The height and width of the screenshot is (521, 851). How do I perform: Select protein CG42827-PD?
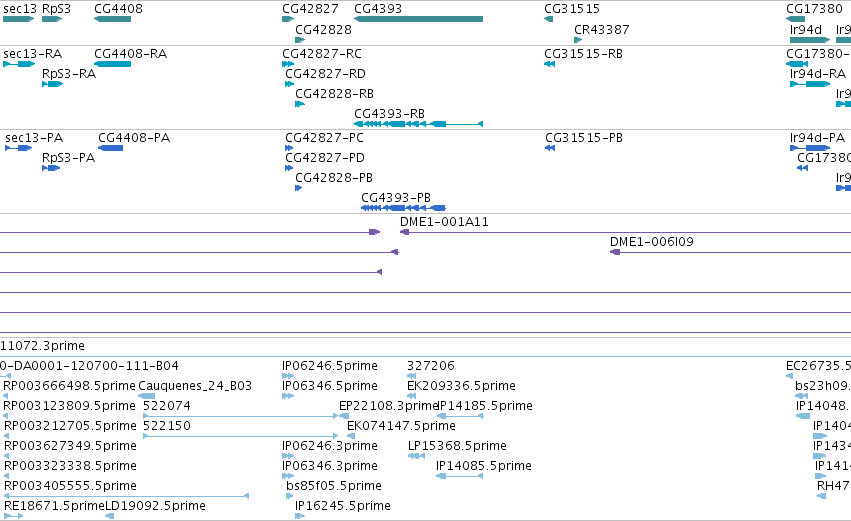[x=325, y=157]
